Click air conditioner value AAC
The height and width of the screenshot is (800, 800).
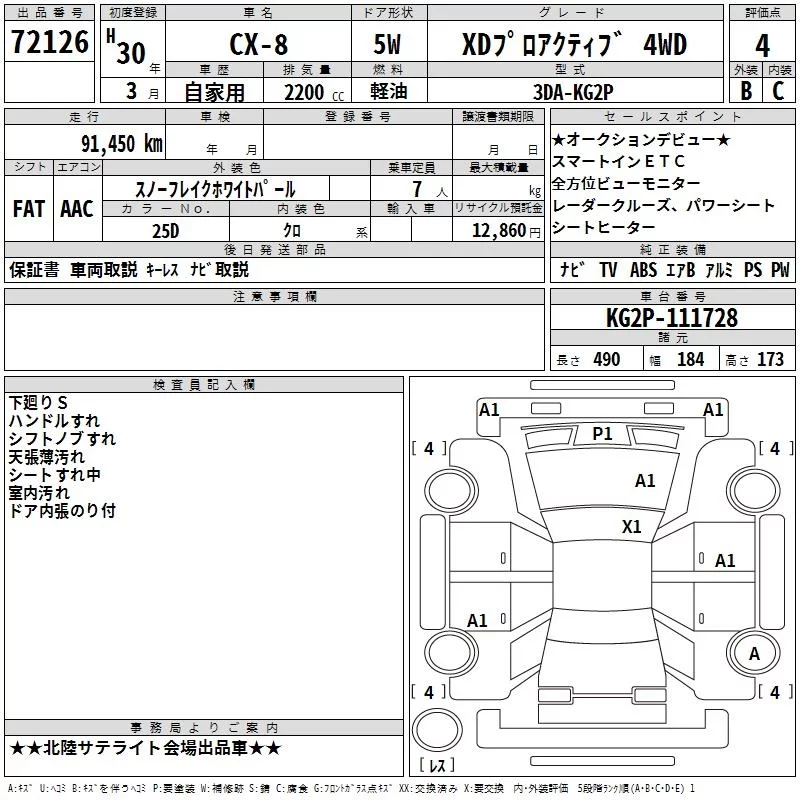pos(77,209)
